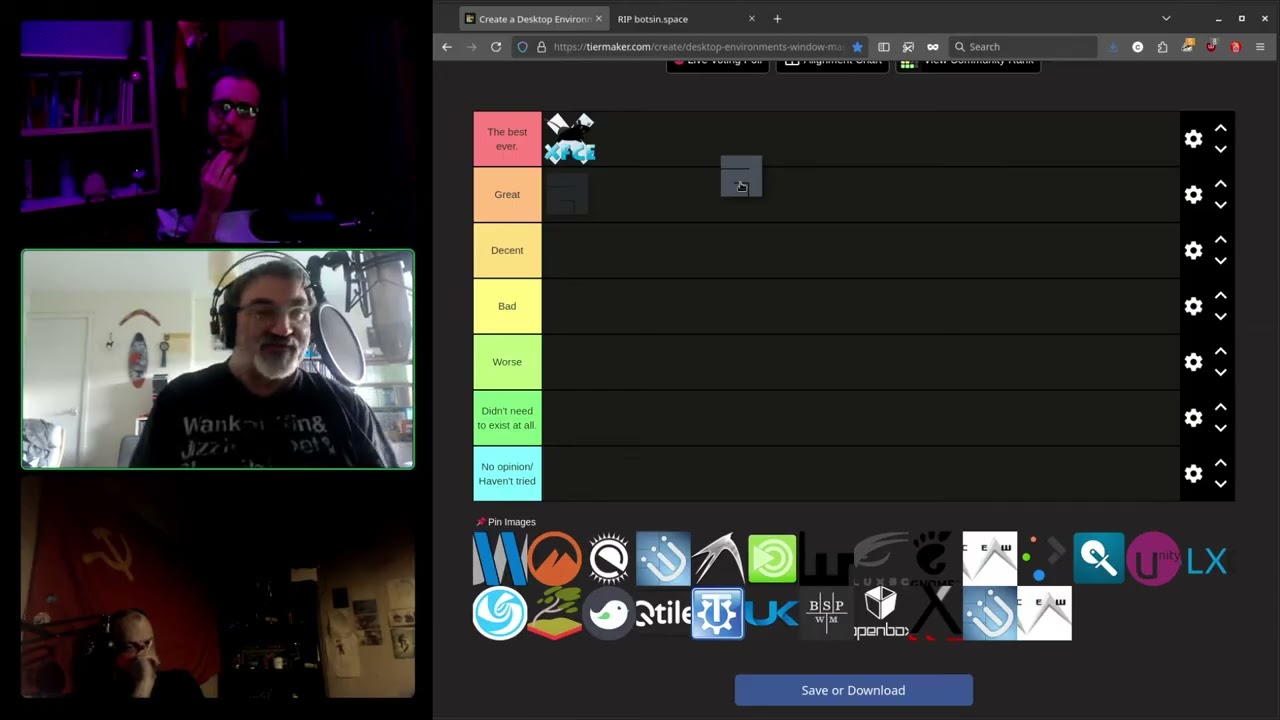Expand the browser tab list chevron
This screenshot has width=1280, height=720.
1166,18
